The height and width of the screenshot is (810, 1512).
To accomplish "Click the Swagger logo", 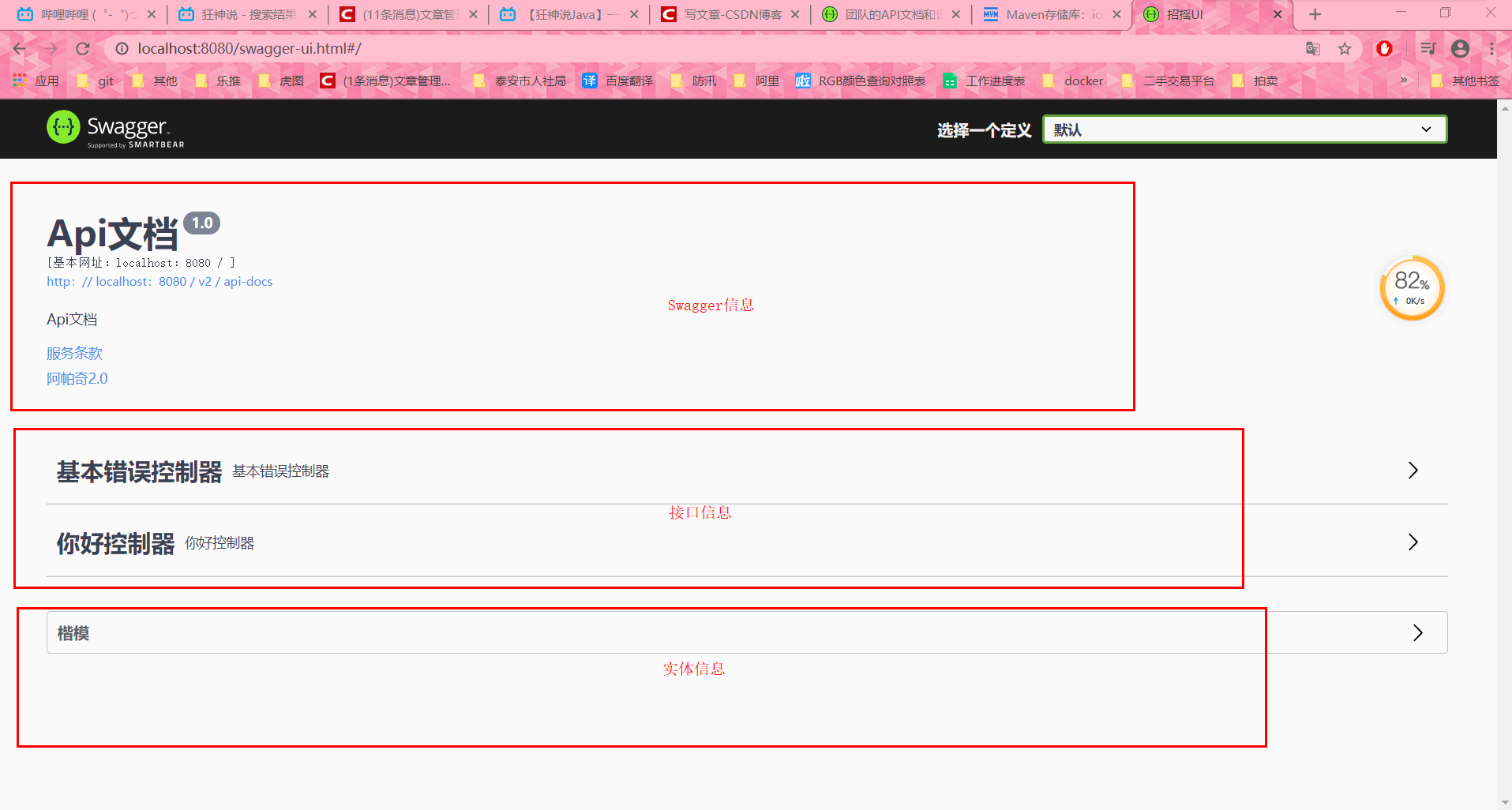I will [115, 129].
